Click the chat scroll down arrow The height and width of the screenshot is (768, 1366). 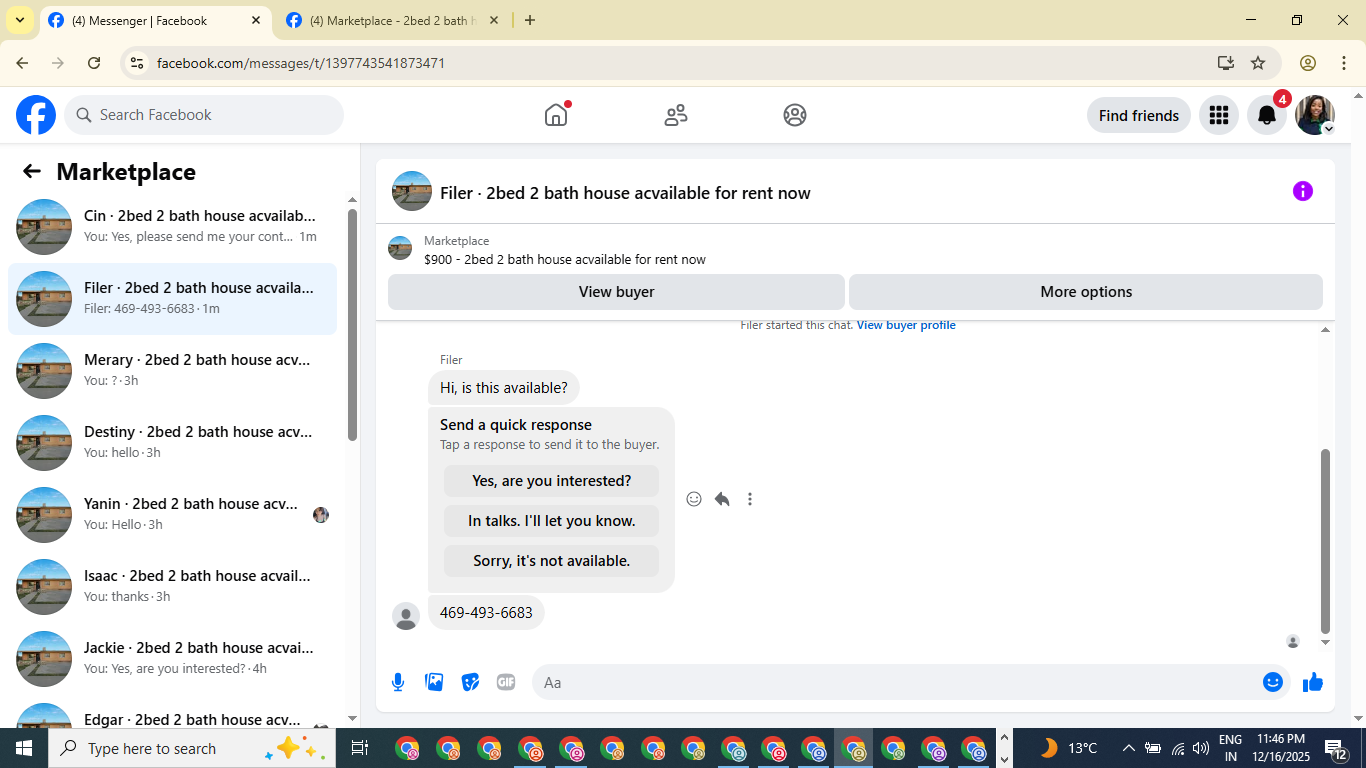pos(1326,642)
